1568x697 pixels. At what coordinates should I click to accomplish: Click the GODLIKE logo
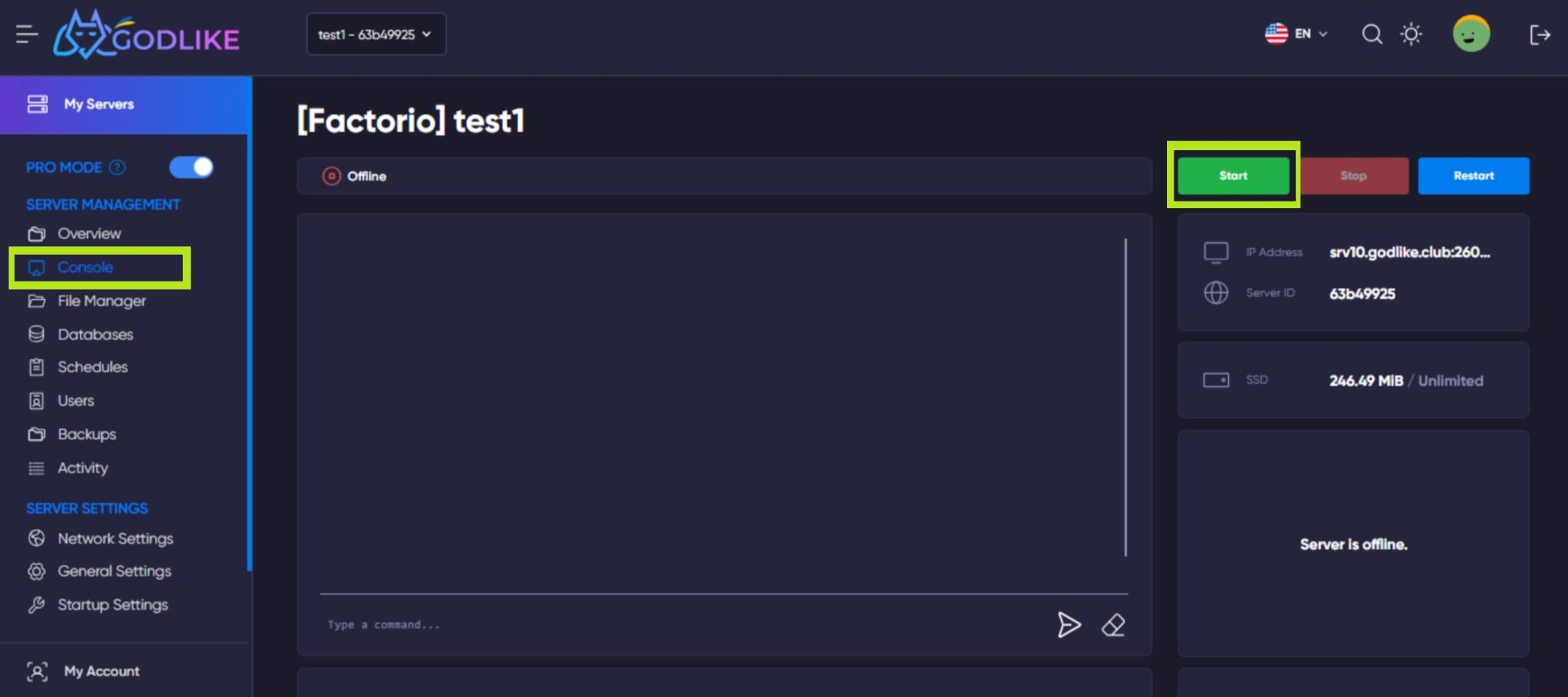click(x=146, y=34)
